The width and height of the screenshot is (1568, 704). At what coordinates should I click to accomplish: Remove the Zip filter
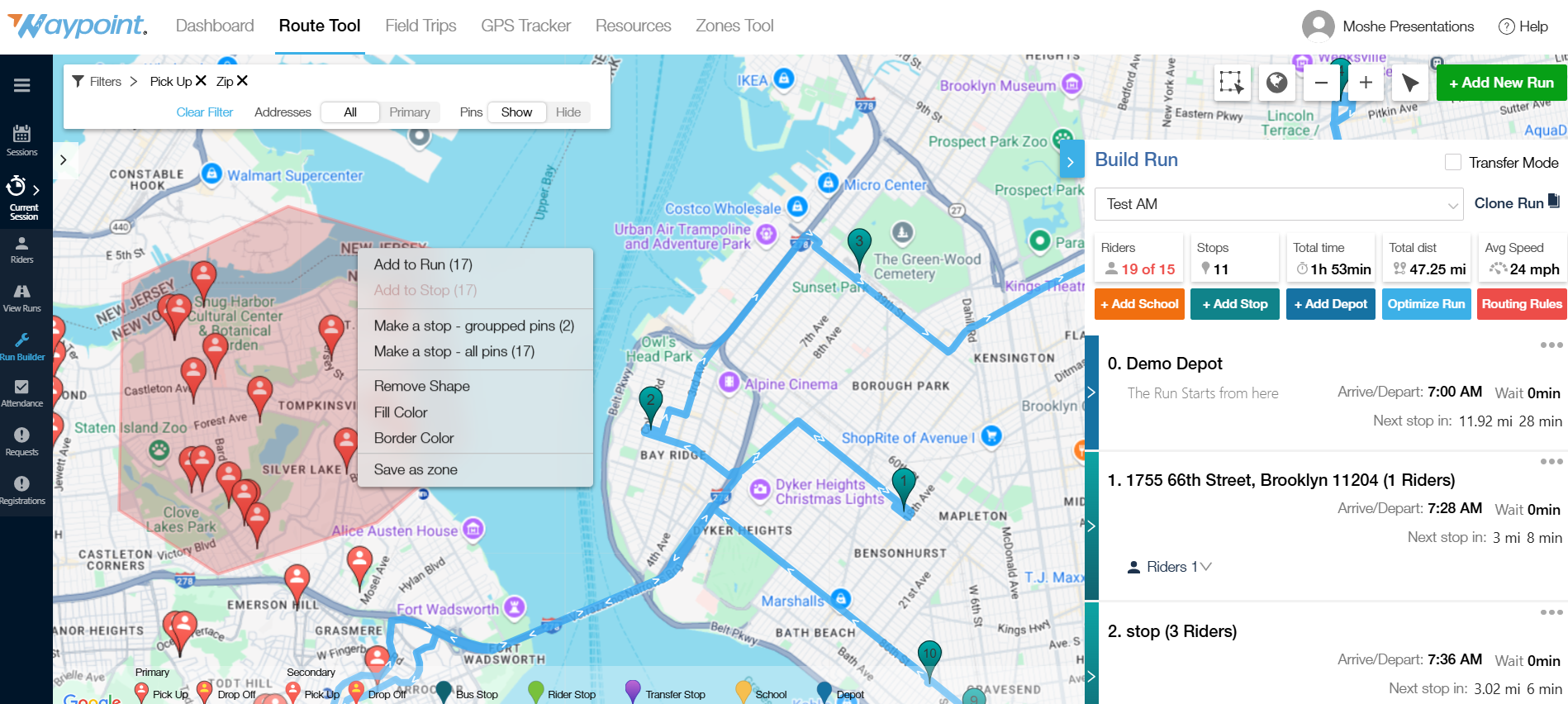click(242, 81)
